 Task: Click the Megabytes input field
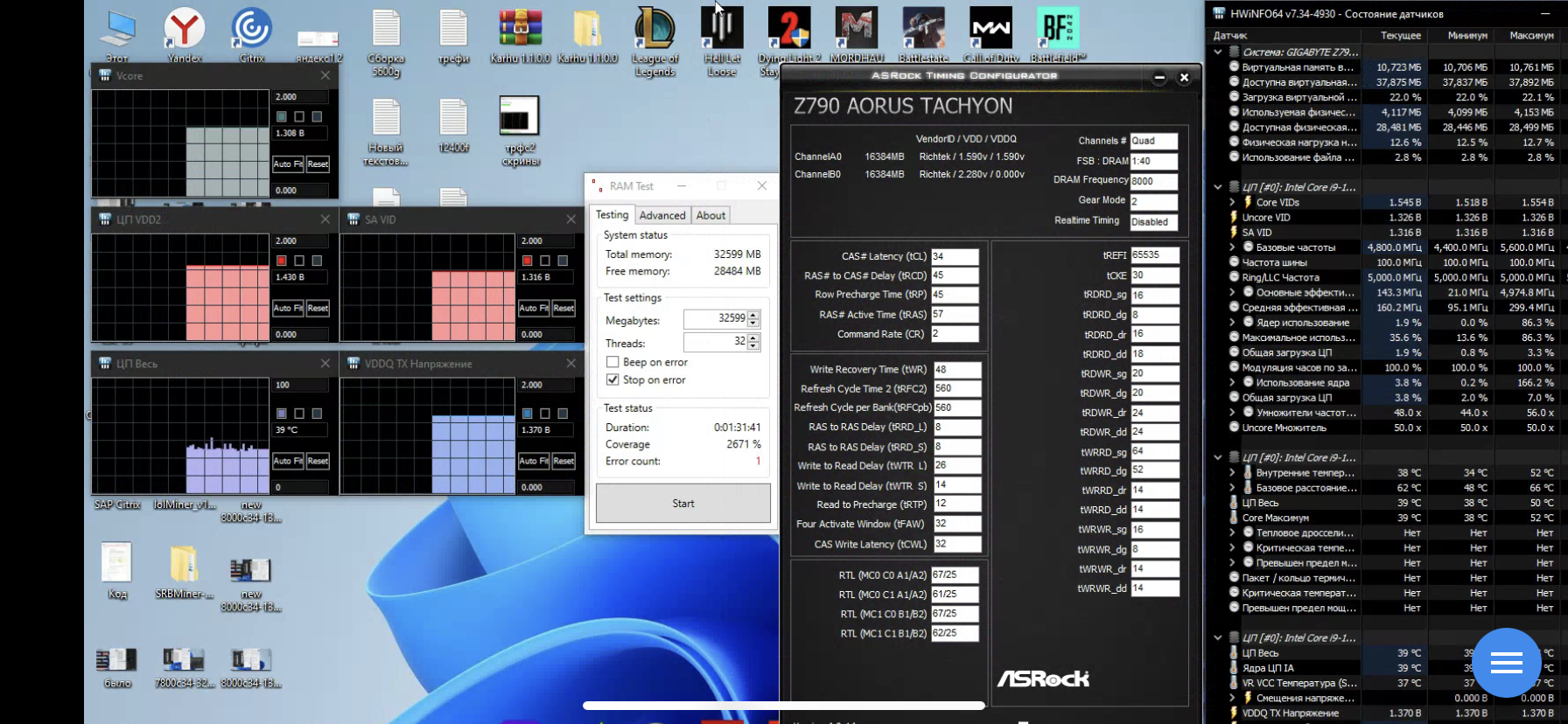[x=715, y=319]
